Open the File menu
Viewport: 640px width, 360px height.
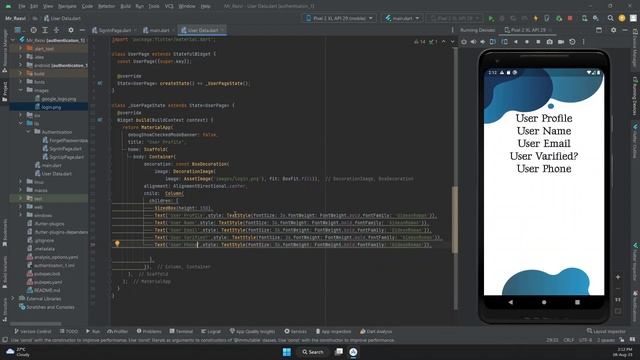pyautogui.click(x=22, y=7)
